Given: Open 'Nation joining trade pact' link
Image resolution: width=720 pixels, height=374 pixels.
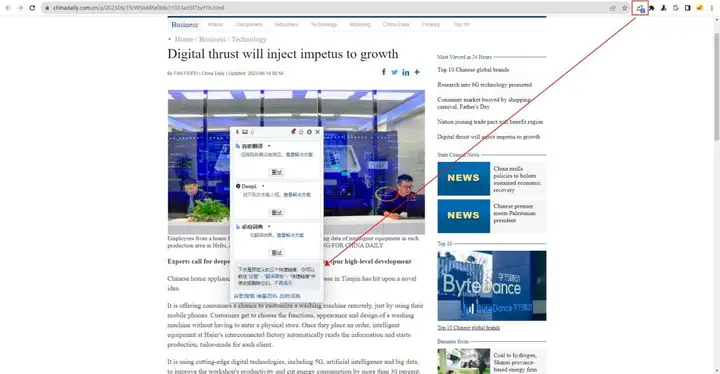Looking at the screenshot, I should [490, 122].
